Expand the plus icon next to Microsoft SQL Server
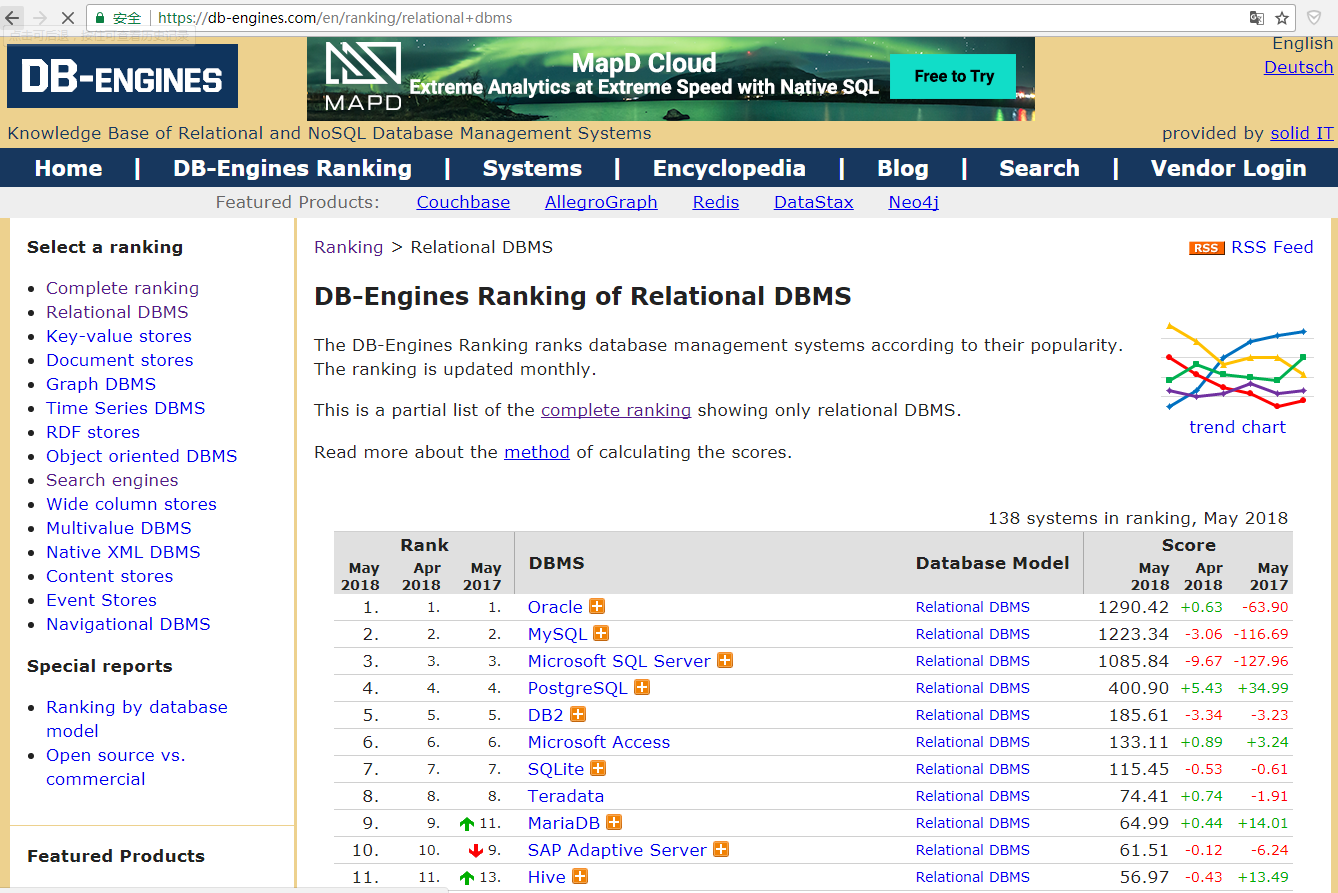 pos(725,660)
